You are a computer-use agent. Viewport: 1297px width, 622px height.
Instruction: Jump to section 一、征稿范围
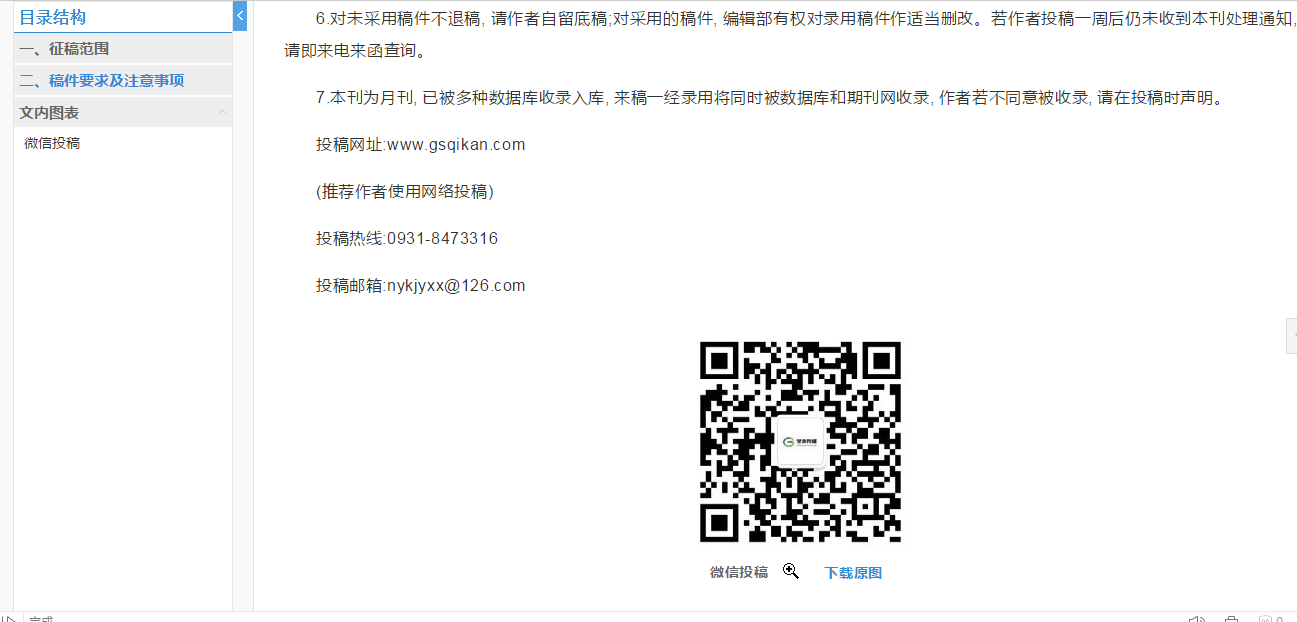[x=64, y=48]
